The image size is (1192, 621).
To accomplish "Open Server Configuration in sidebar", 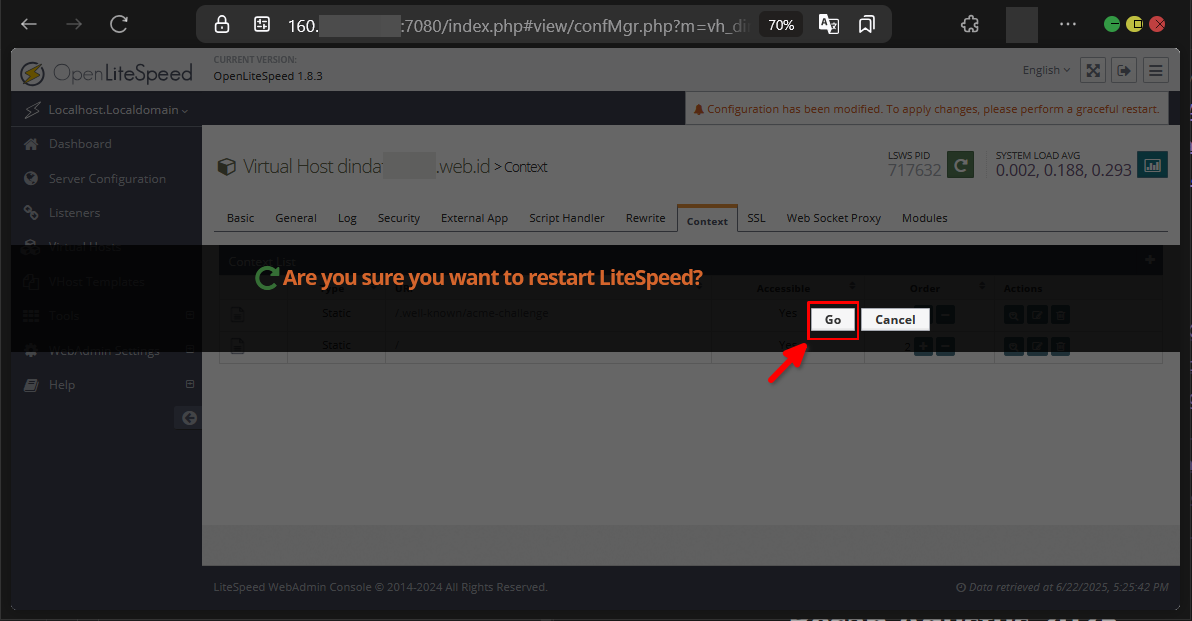I will (107, 179).
